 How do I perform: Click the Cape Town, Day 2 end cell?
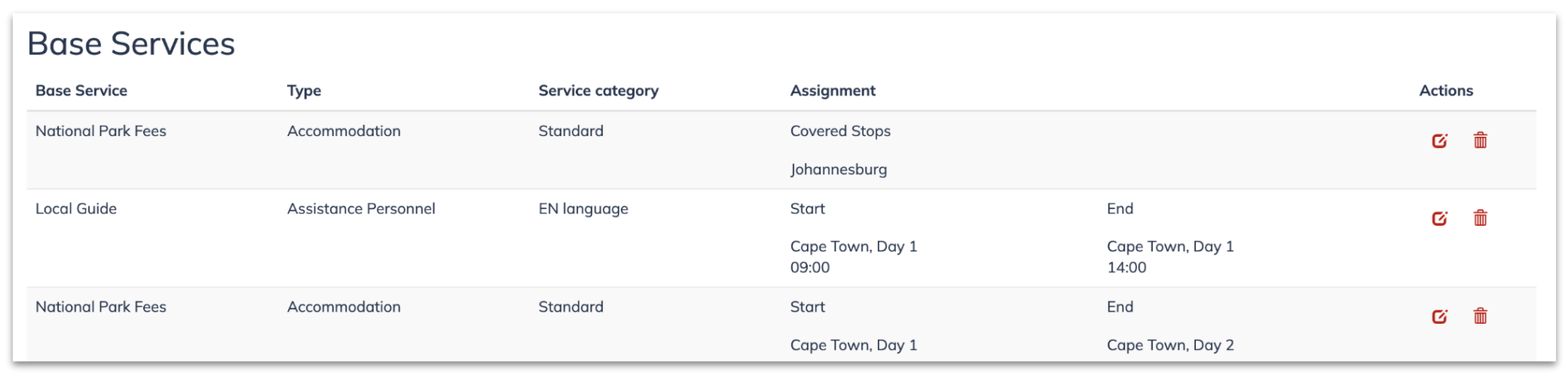[x=1170, y=345]
